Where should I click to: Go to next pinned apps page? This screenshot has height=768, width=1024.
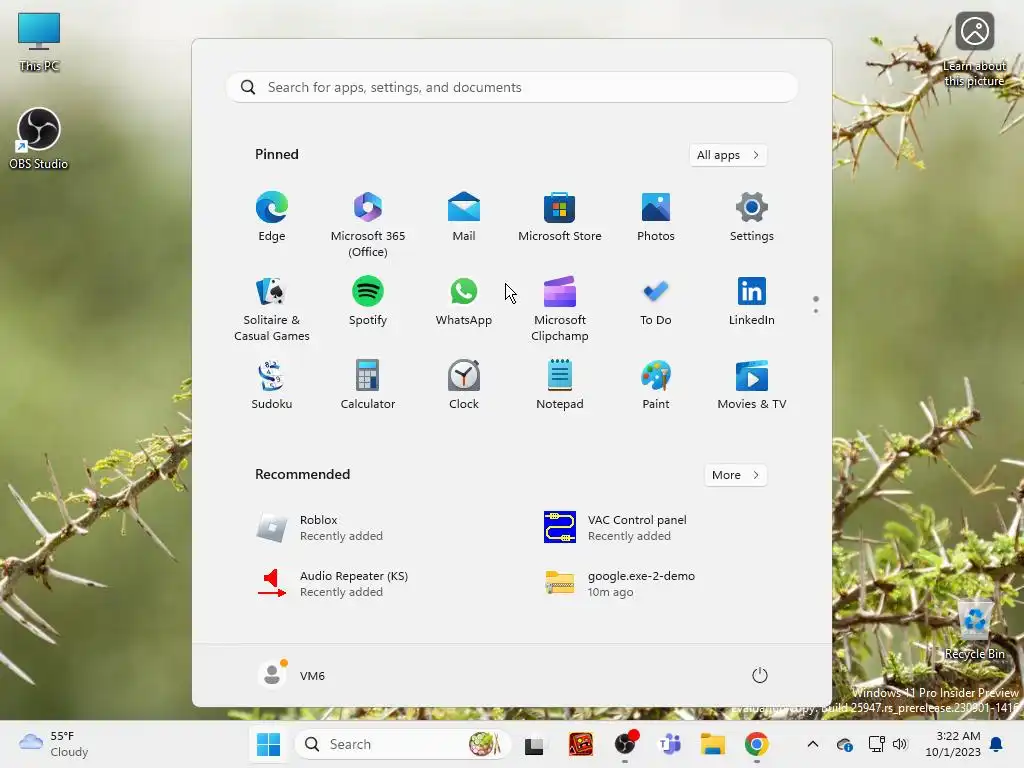pos(816,311)
